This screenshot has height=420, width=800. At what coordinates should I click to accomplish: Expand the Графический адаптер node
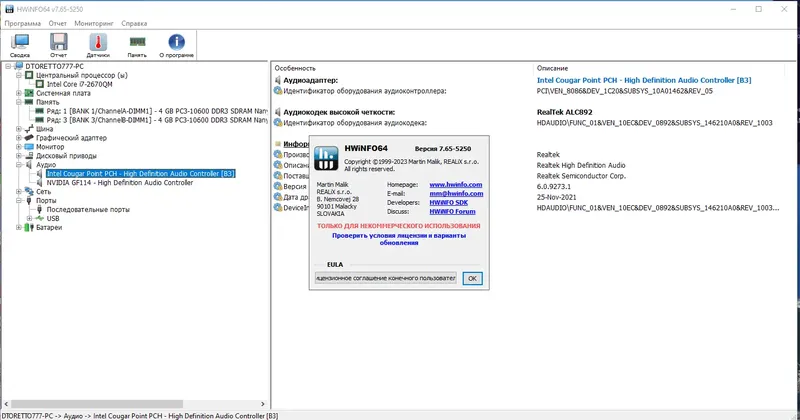pyautogui.click(x=19, y=138)
